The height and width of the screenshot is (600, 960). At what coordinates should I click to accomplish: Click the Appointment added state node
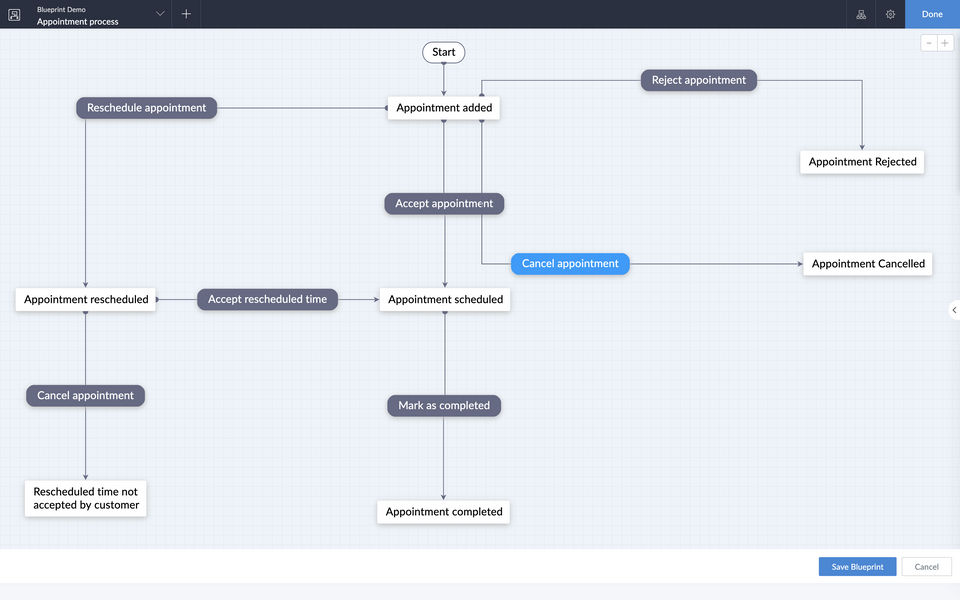(444, 108)
